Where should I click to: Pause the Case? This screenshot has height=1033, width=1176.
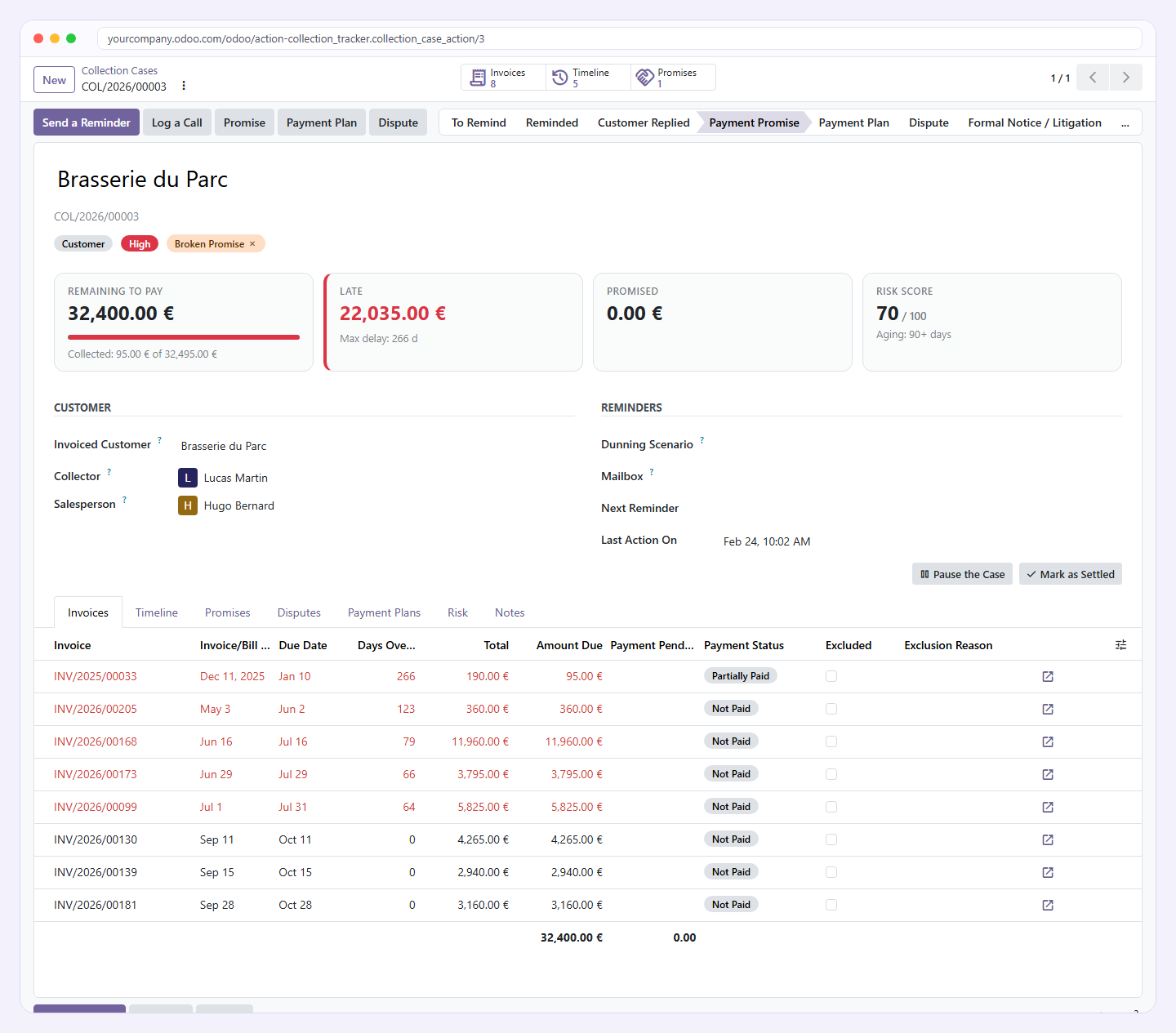coord(962,574)
